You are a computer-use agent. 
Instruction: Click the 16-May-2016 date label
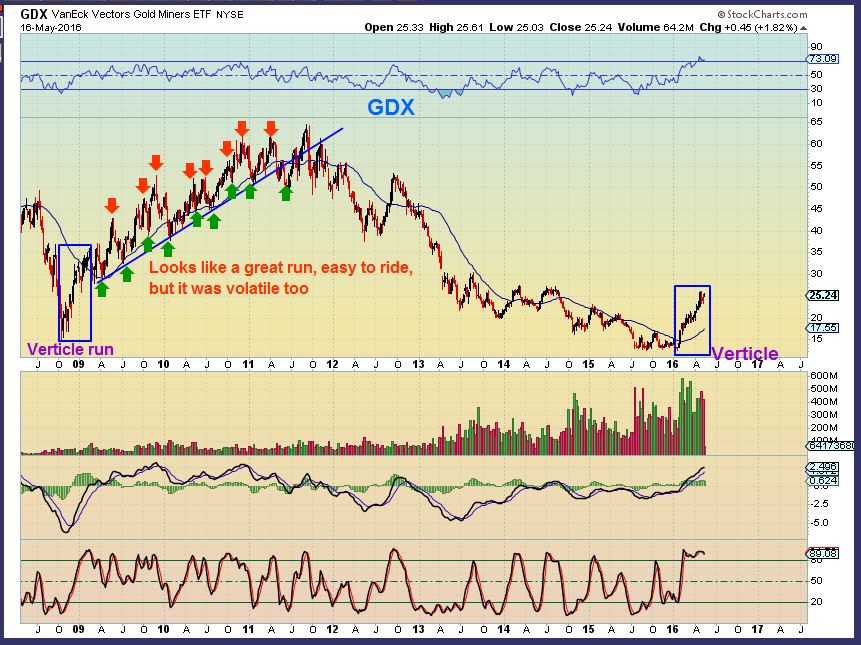click(51, 27)
